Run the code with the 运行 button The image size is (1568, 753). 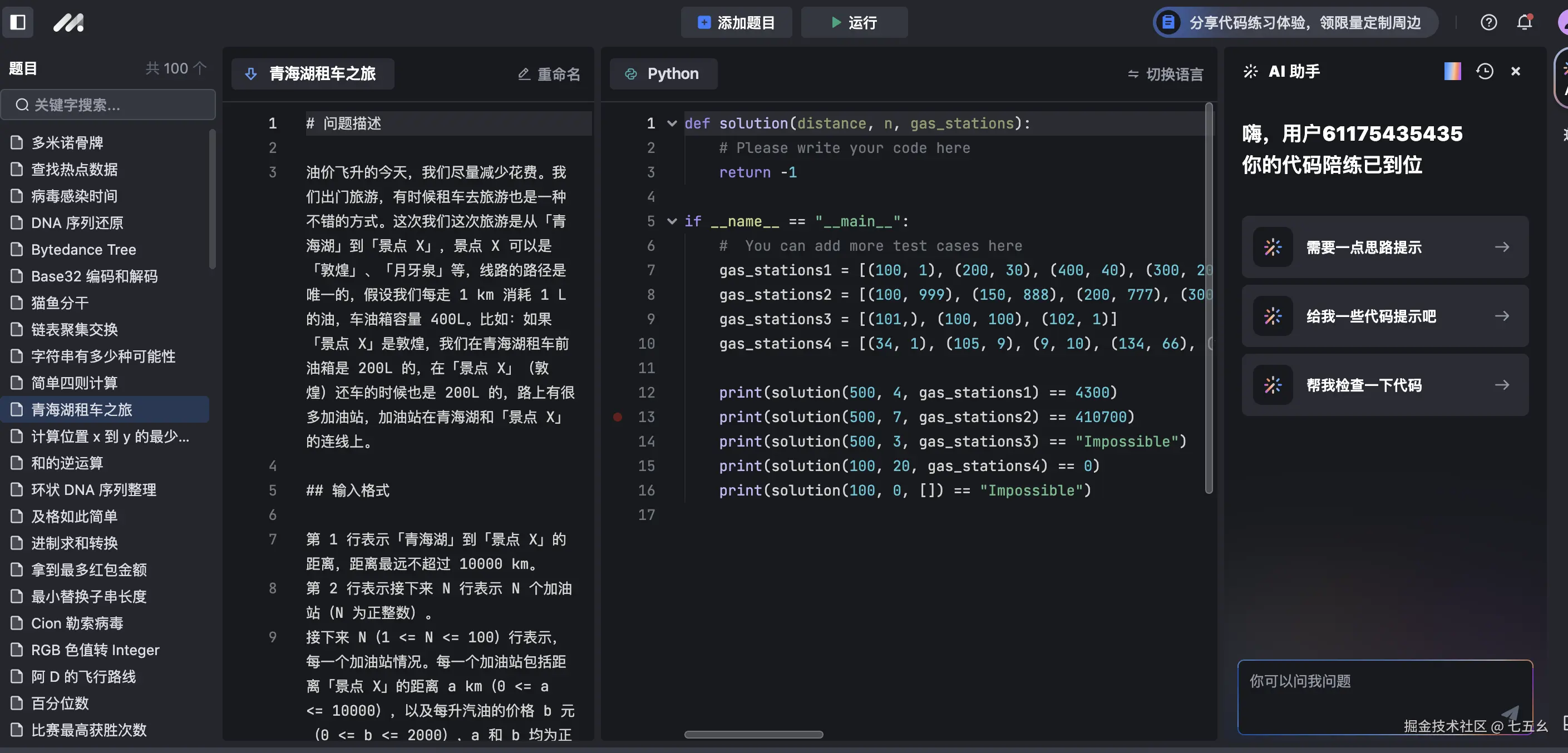[x=854, y=22]
